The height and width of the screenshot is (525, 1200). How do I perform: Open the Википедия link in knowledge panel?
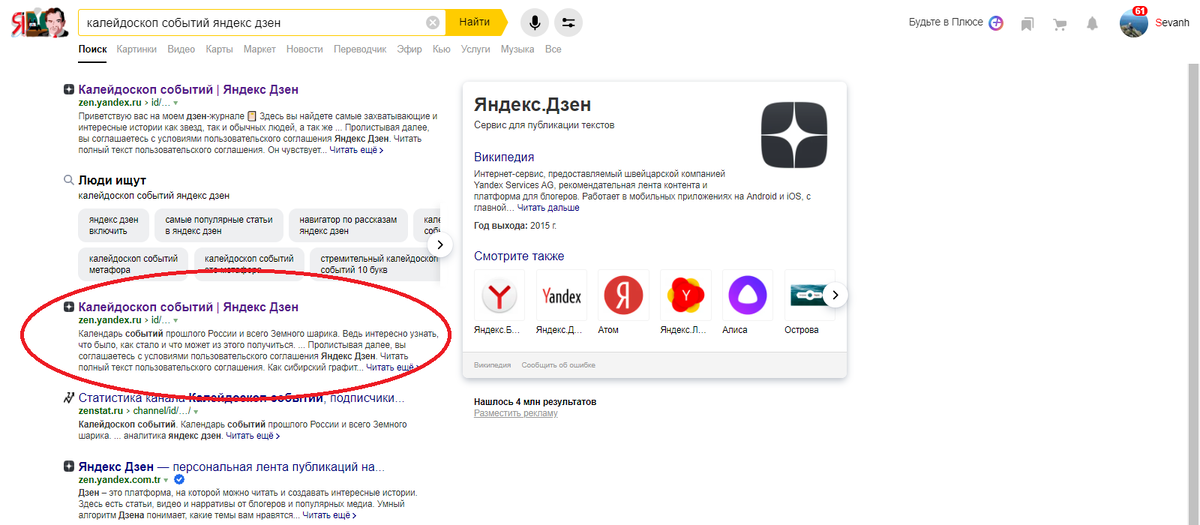(504, 157)
